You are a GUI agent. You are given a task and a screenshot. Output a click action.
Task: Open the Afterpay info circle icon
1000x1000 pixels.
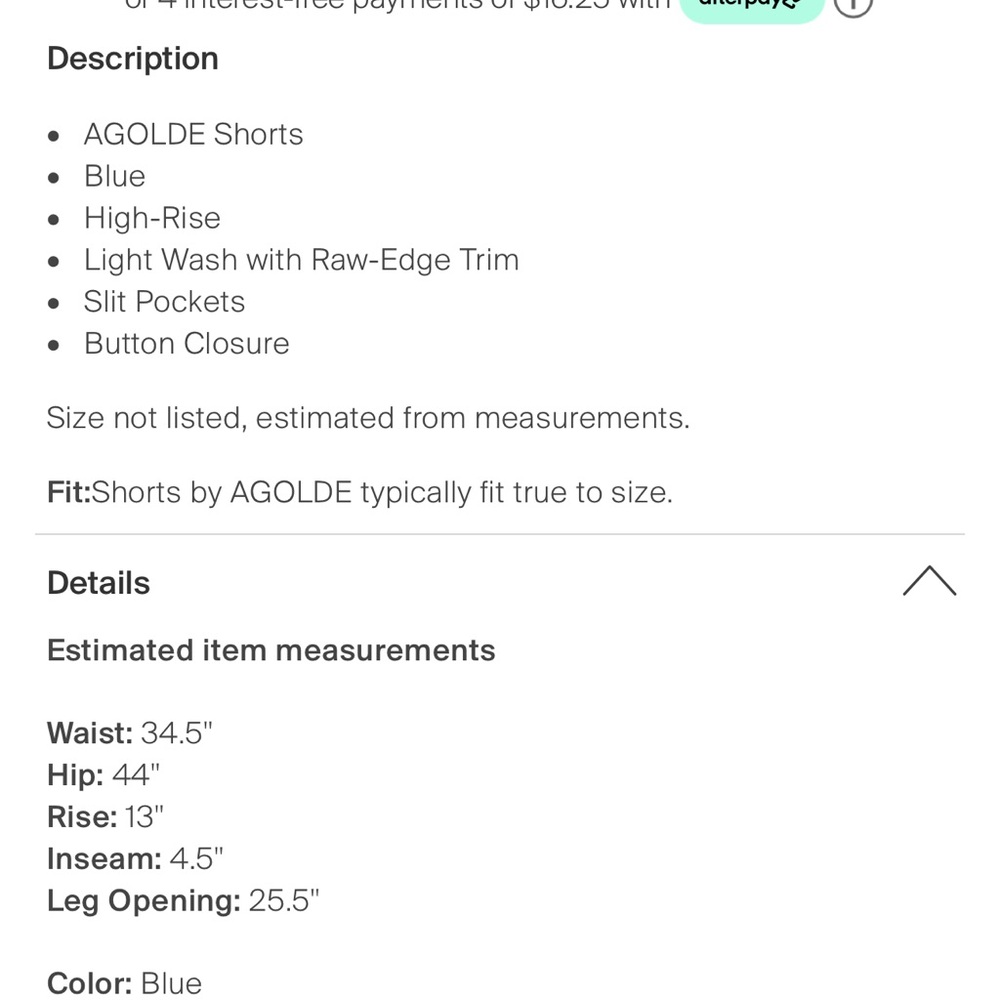pos(853,5)
